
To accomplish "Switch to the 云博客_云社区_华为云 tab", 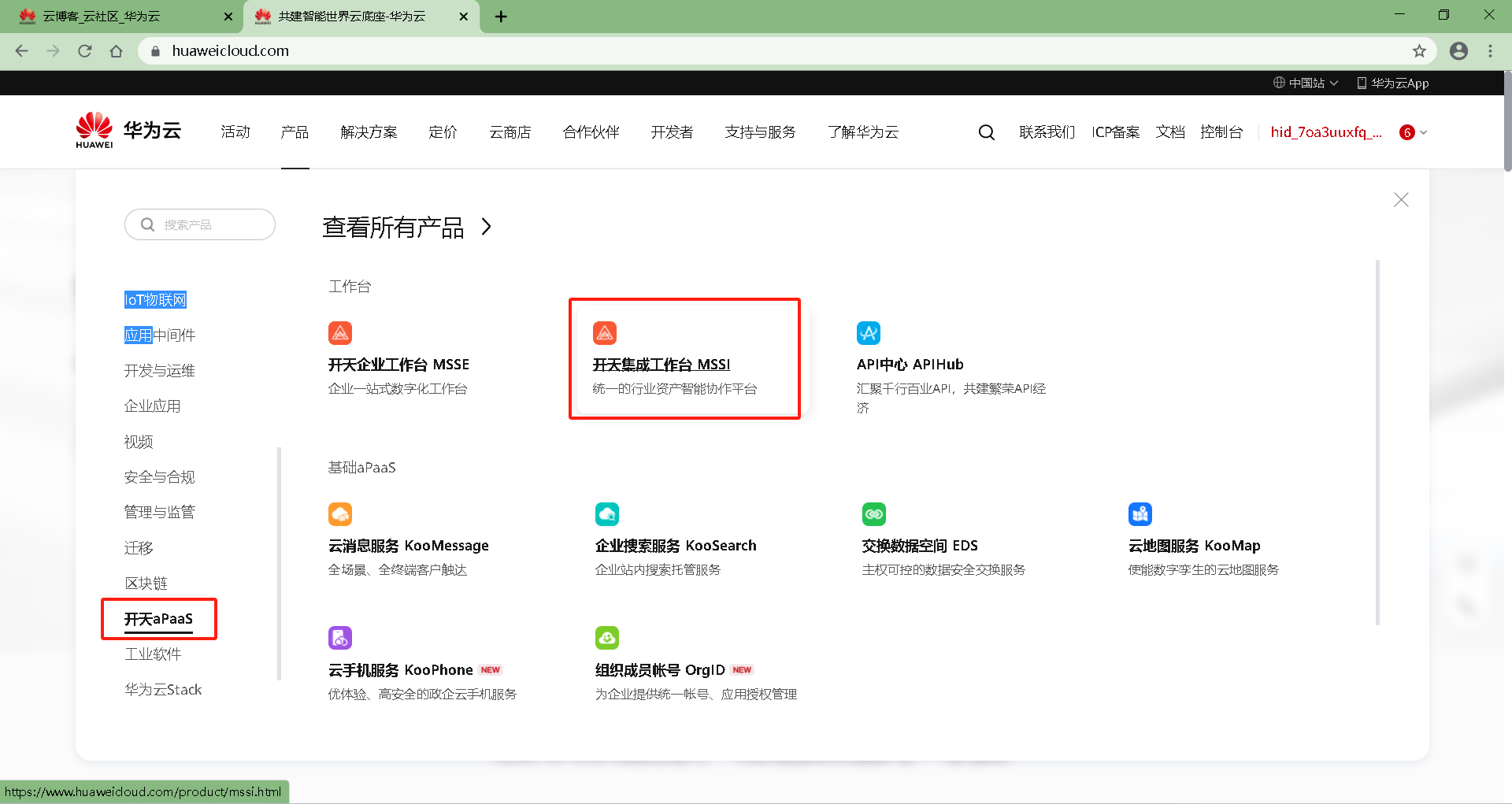I will 121,17.
